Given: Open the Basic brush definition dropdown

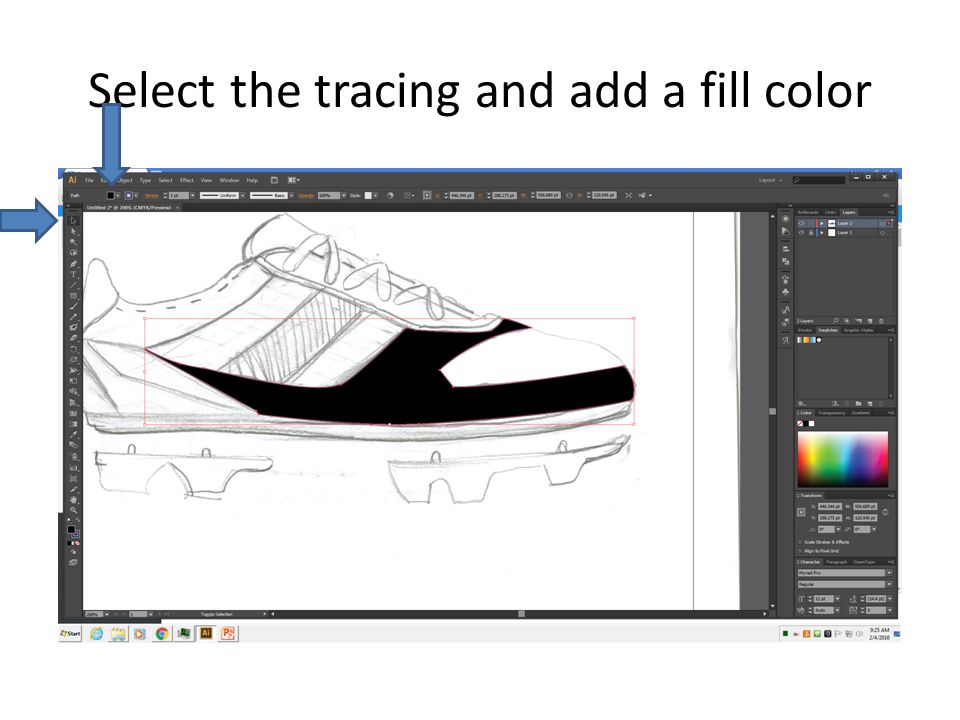Looking at the screenshot, I should (291, 195).
